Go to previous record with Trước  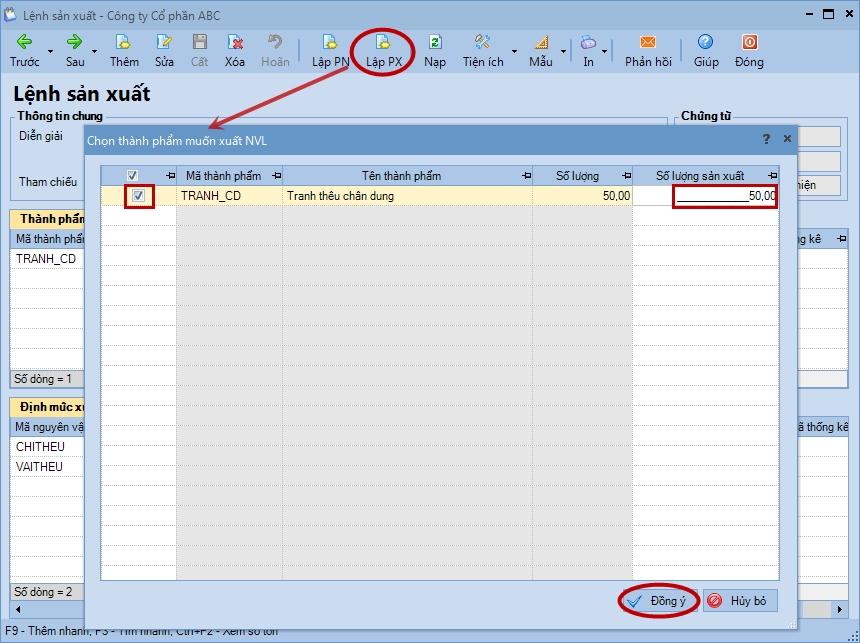point(24,43)
